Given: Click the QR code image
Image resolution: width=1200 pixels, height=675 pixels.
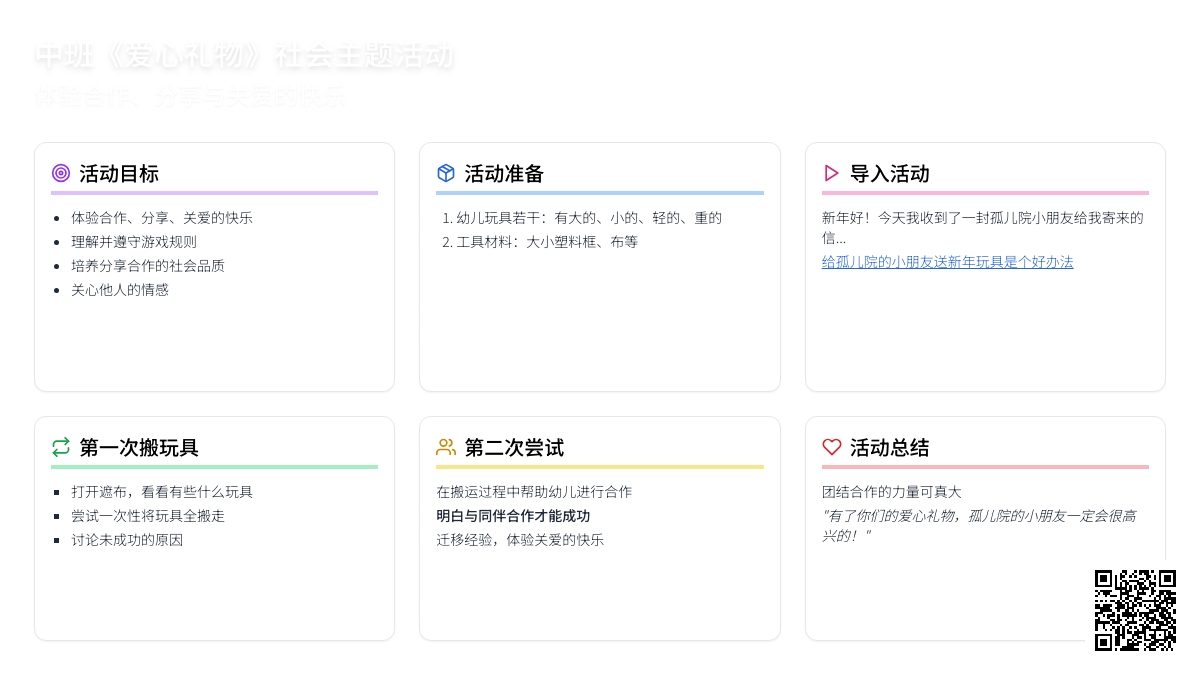Looking at the screenshot, I should [x=1135, y=610].
